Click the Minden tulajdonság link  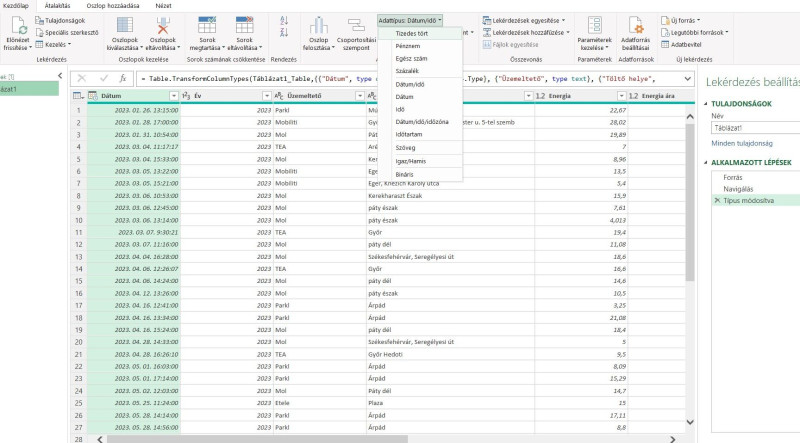[742, 143]
